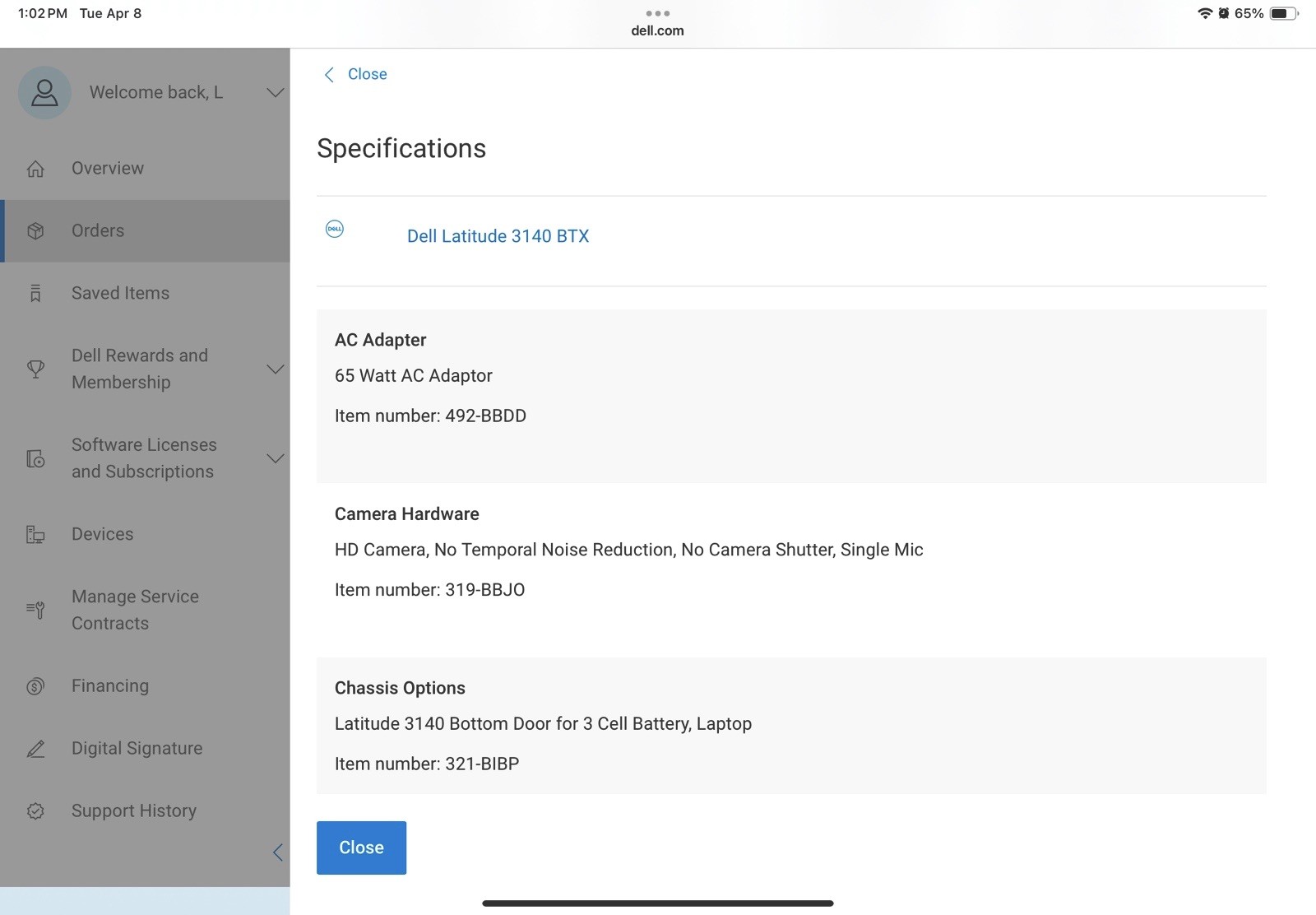The image size is (1316, 915).
Task: Select Financing in the sidebar
Action: (145, 686)
